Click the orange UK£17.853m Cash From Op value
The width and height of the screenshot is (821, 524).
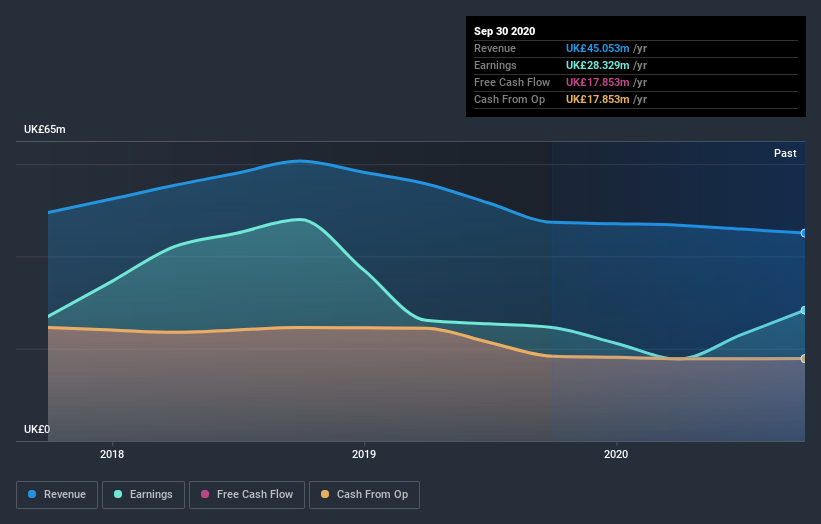tap(597, 99)
